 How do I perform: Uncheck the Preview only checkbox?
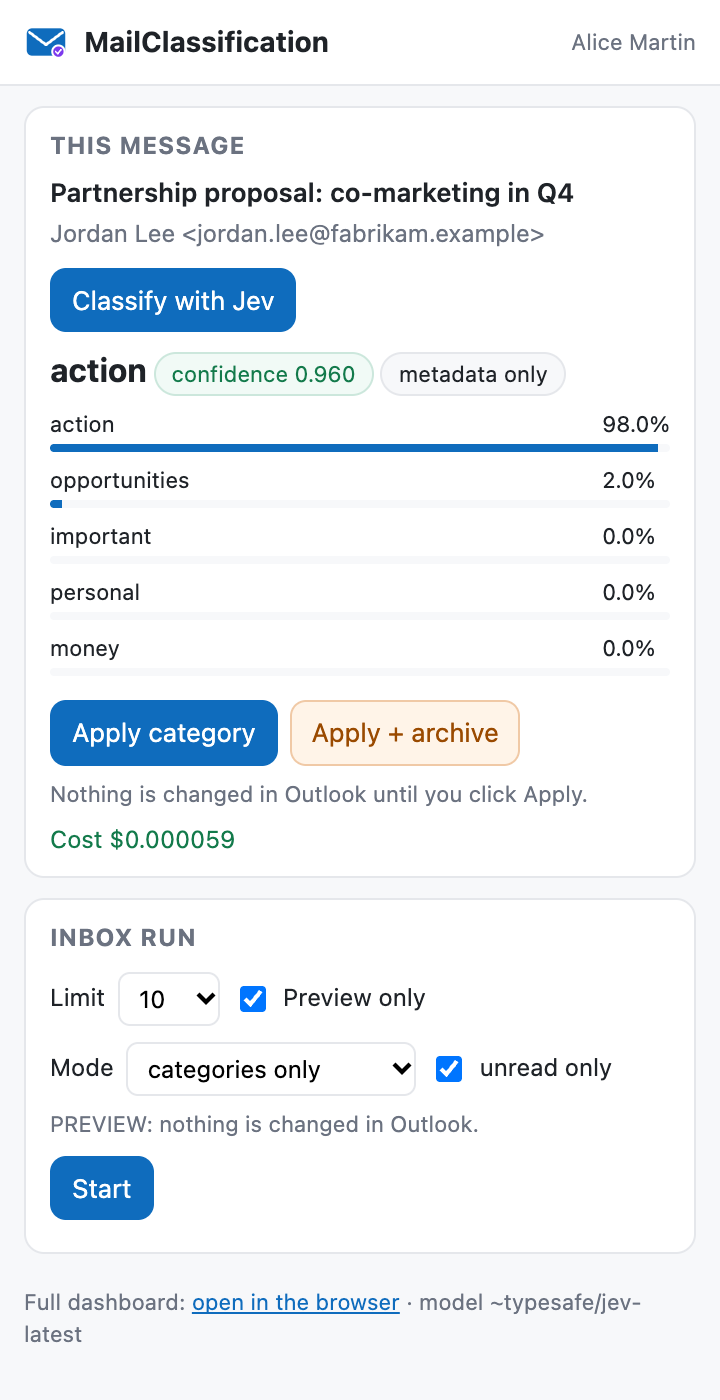(x=254, y=999)
